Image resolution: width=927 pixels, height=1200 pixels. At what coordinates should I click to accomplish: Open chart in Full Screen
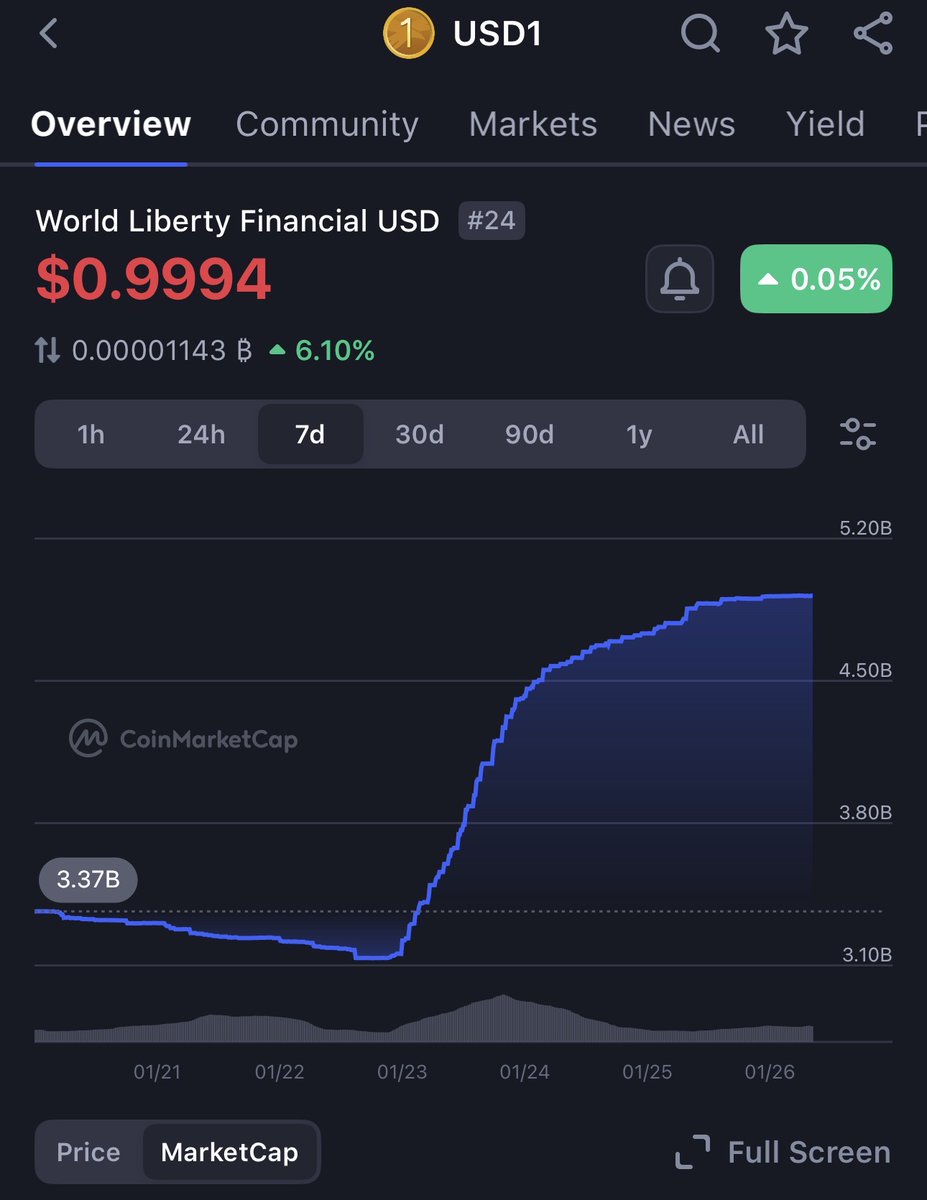[783, 1152]
